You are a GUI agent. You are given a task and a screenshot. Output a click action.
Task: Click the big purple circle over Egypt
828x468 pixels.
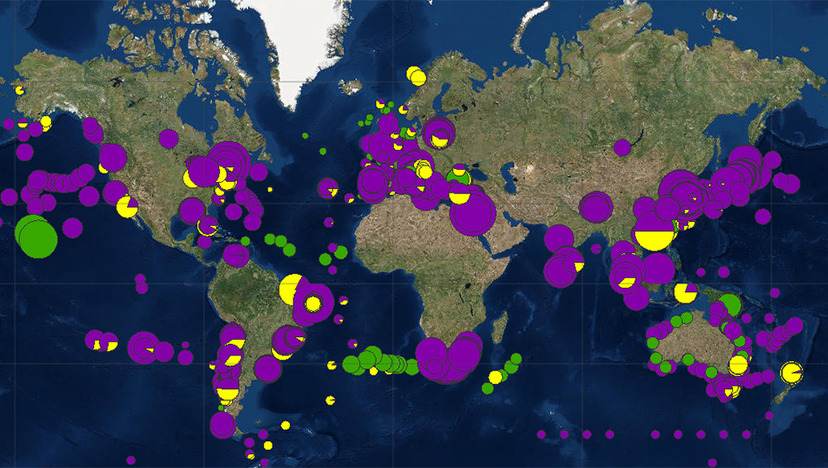[x=473, y=213]
